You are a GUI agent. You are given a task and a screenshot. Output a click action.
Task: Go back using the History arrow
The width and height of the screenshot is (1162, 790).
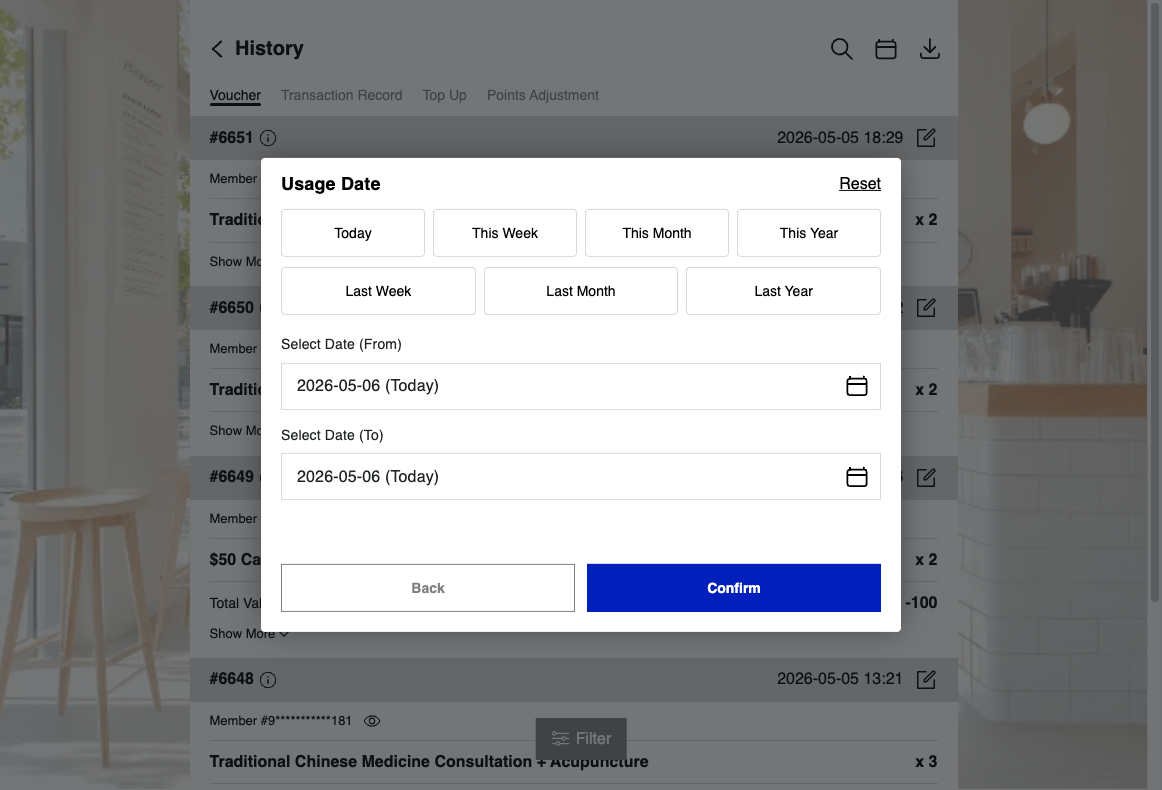(x=217, y=49)
